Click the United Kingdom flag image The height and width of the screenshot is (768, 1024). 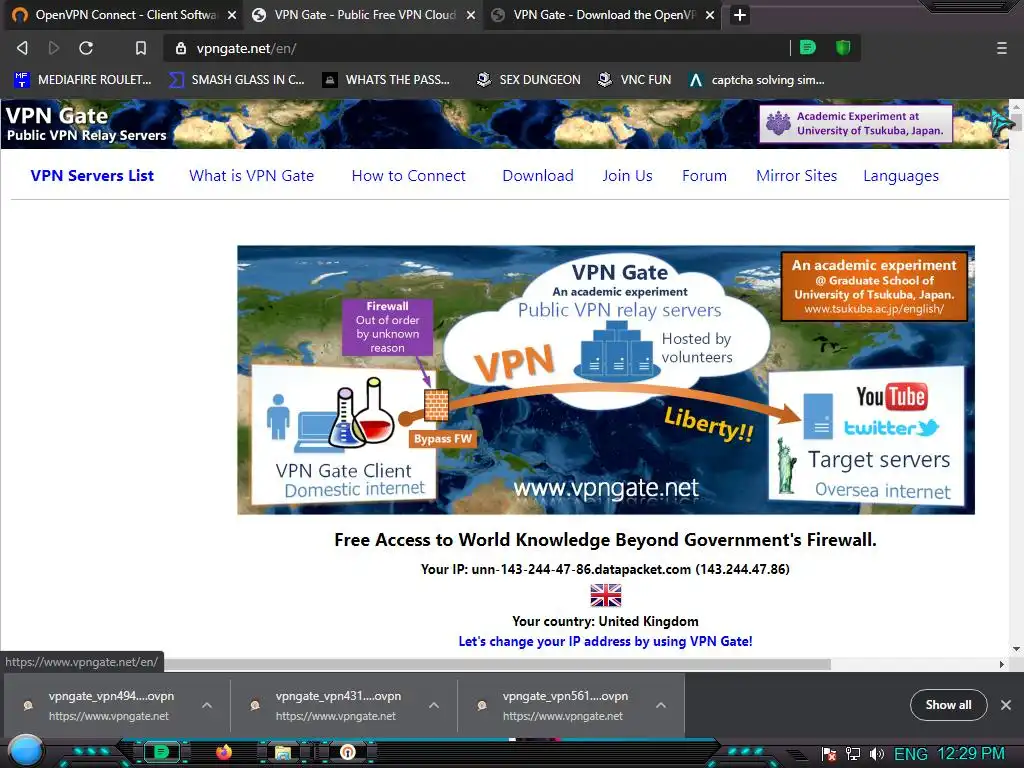tap(606, 595)
